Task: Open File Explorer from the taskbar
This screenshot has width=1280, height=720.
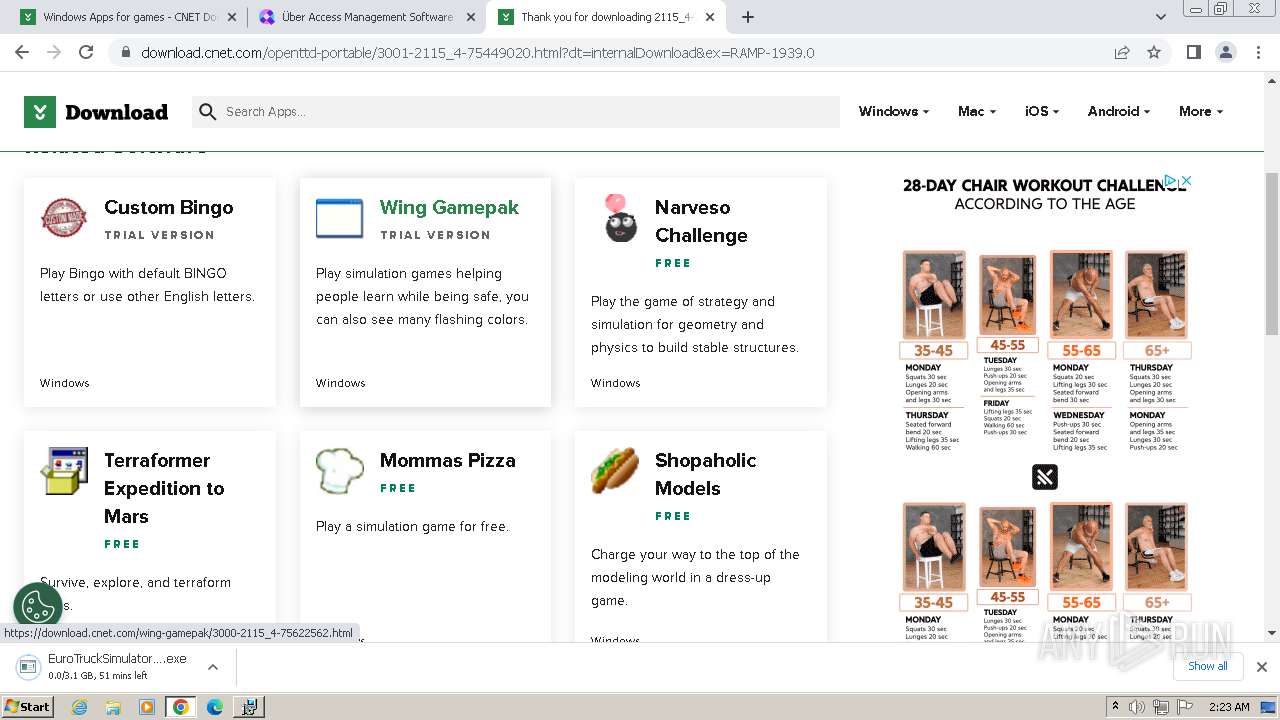Action: click(113, 707)
